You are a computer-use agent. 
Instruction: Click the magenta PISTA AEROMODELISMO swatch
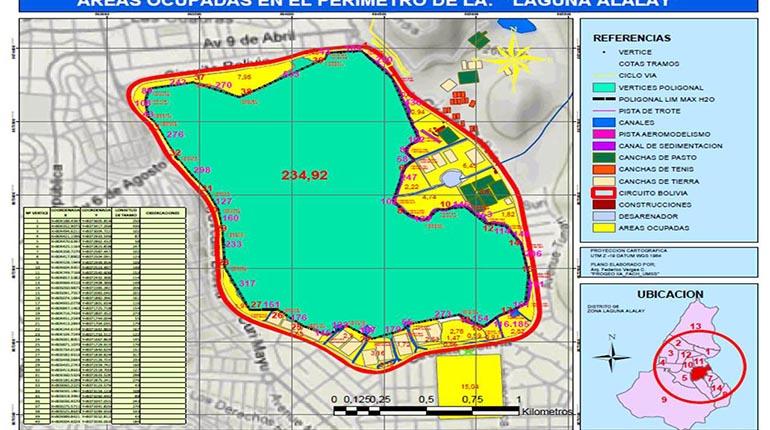click(x=604, y=134)
